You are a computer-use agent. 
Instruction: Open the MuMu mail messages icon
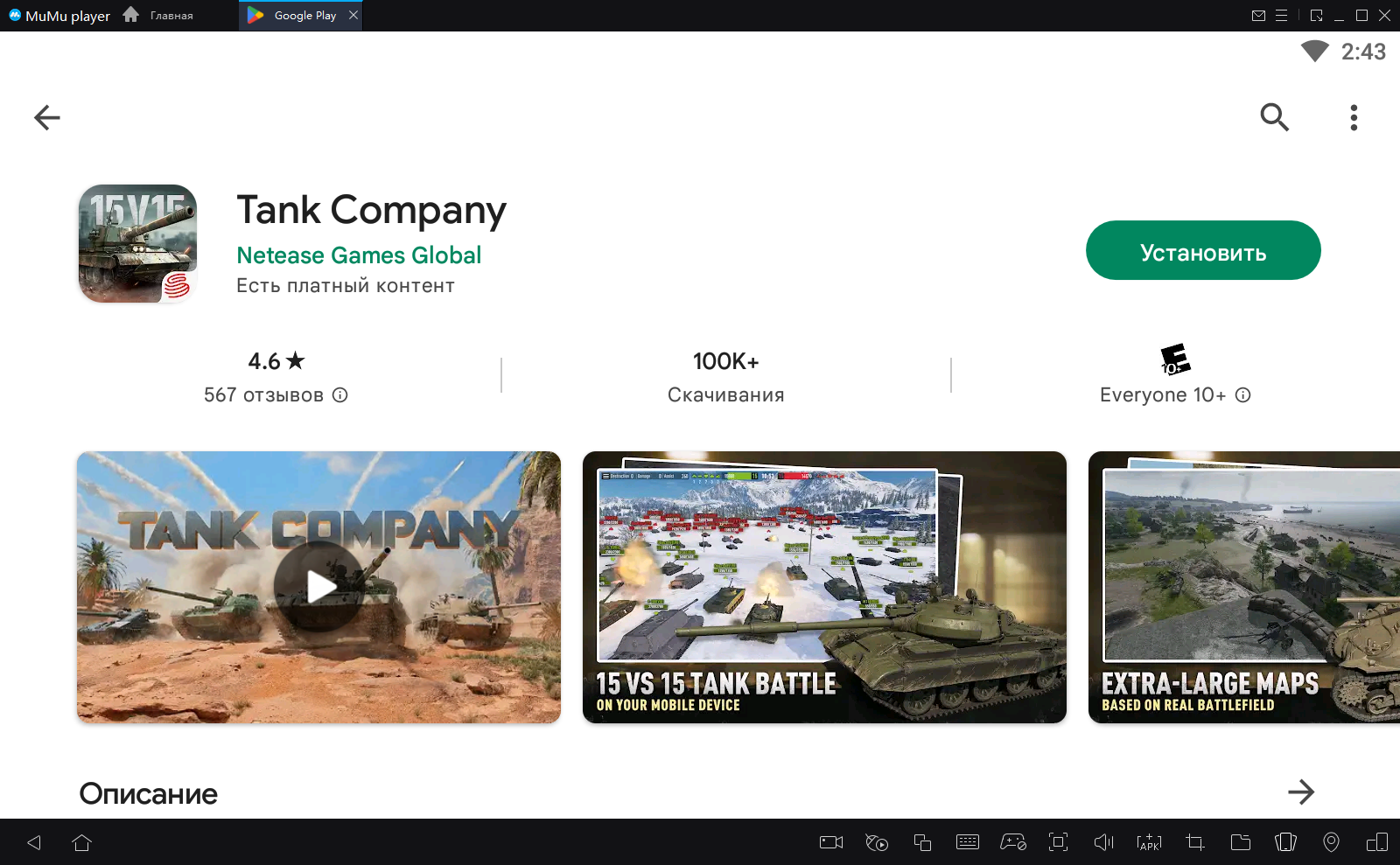(1258, 16)
